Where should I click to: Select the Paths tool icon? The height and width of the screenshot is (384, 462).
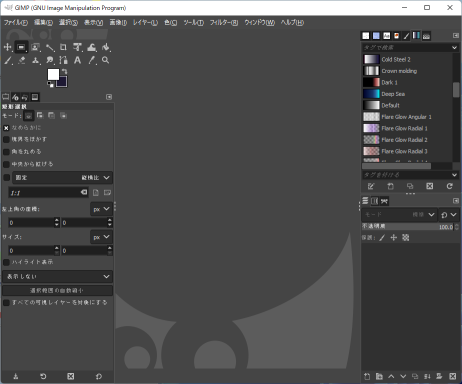tap(63, 60)
